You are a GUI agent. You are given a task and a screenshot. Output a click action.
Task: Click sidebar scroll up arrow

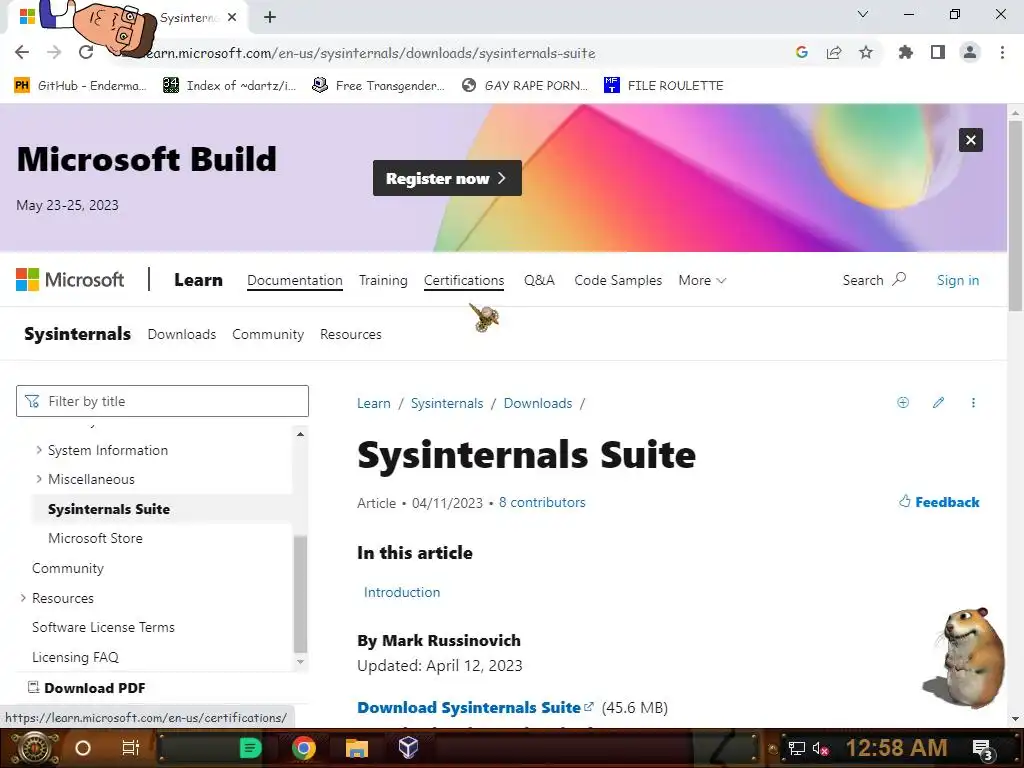pyautogui.click(x=300, y=434)
